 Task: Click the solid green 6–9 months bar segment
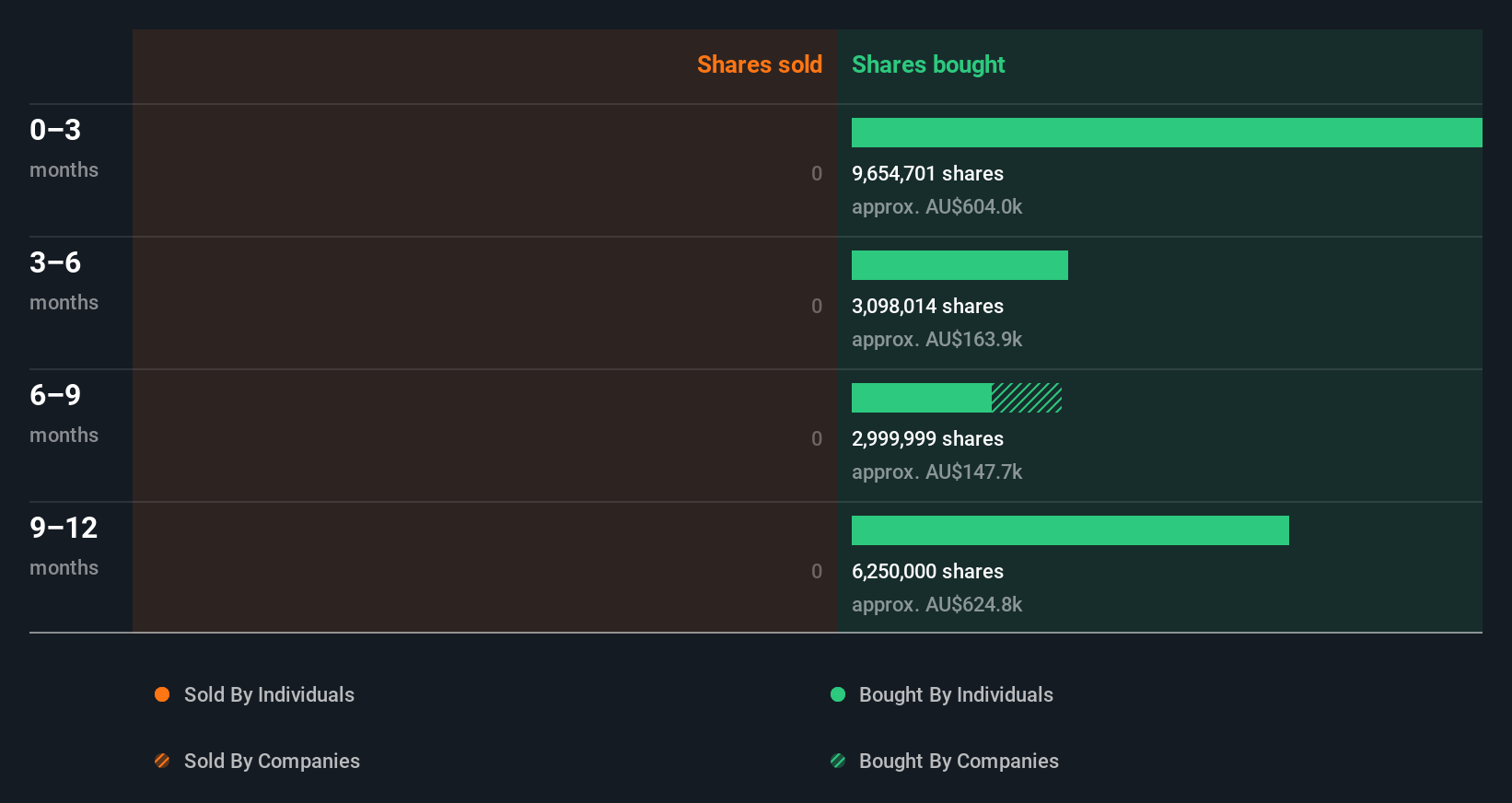pos(922,398)
